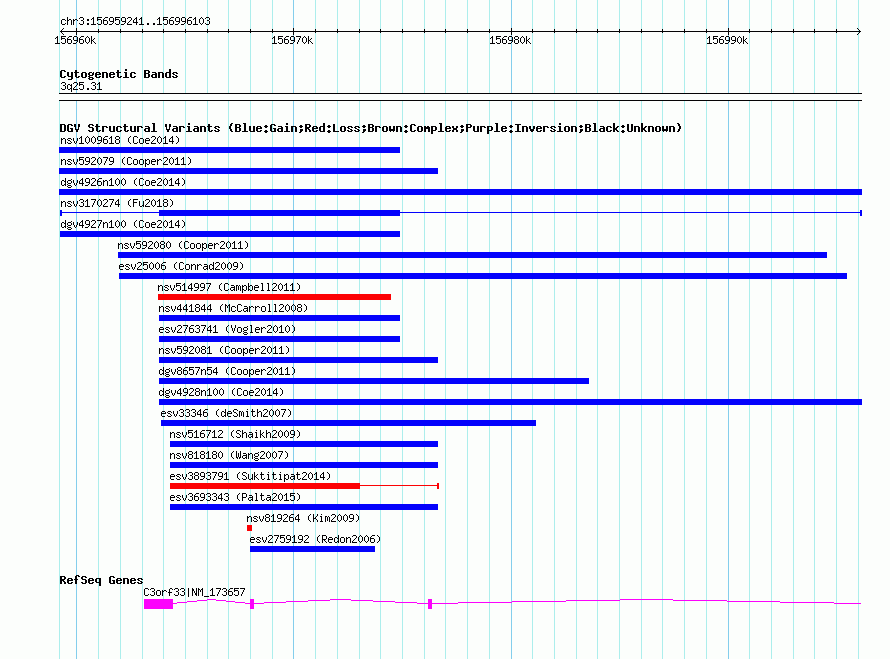890x659 pixels.
Task: Click the chr3:156959241..156996103 coordinates text
Action: [135, 21]
